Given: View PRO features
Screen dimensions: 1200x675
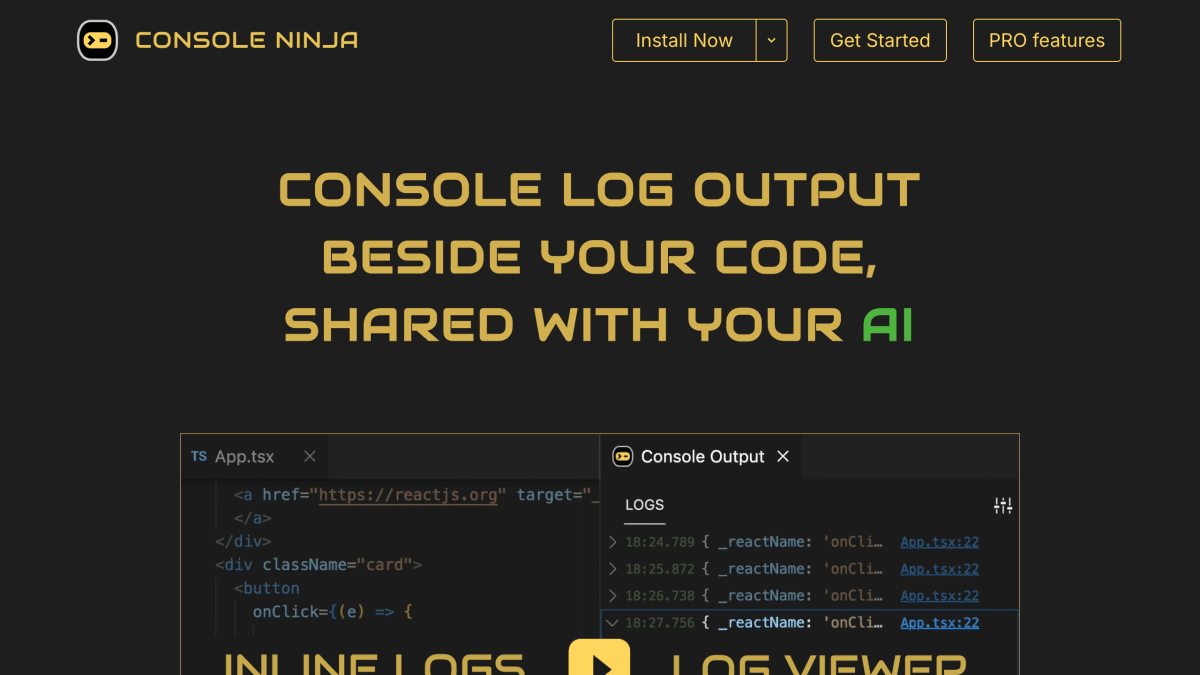Looking at the screenshot, I should pos(1047,40).
